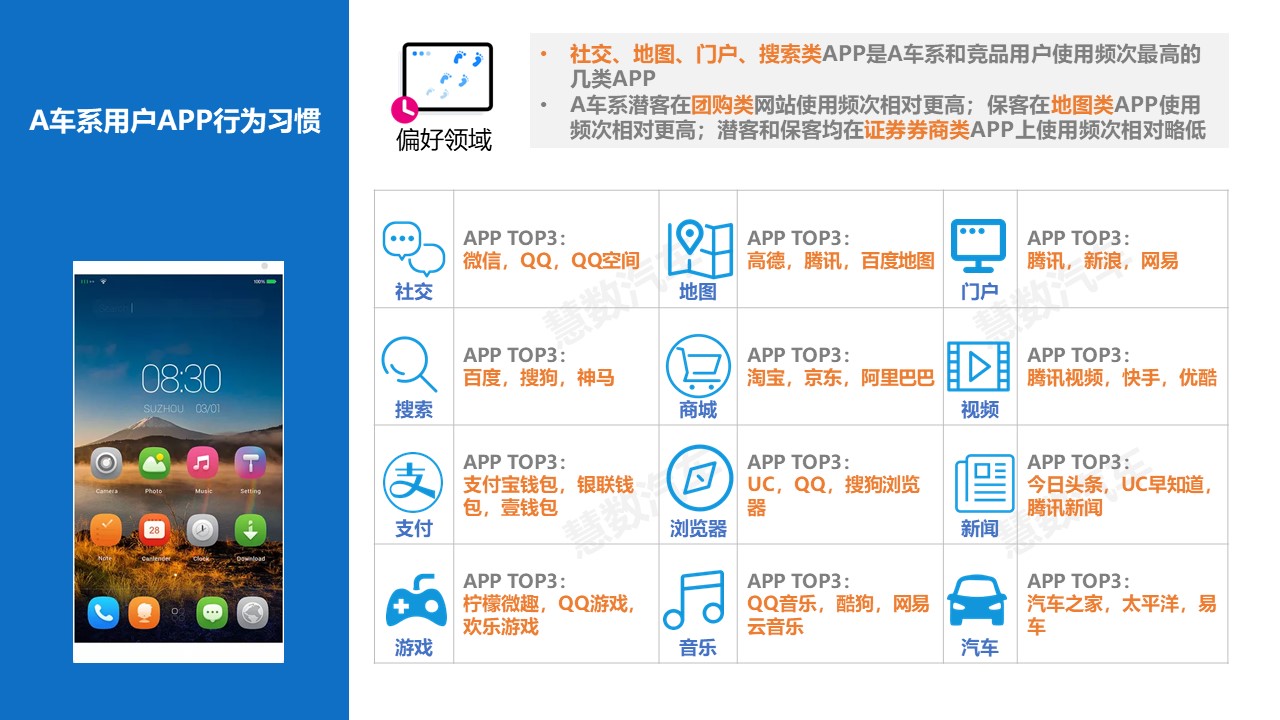Image resolution: width=1280 pixels, height=720 pixels.
Task: Click the first bullet starting with 社交、地图、门户
Action: (884, 66)
